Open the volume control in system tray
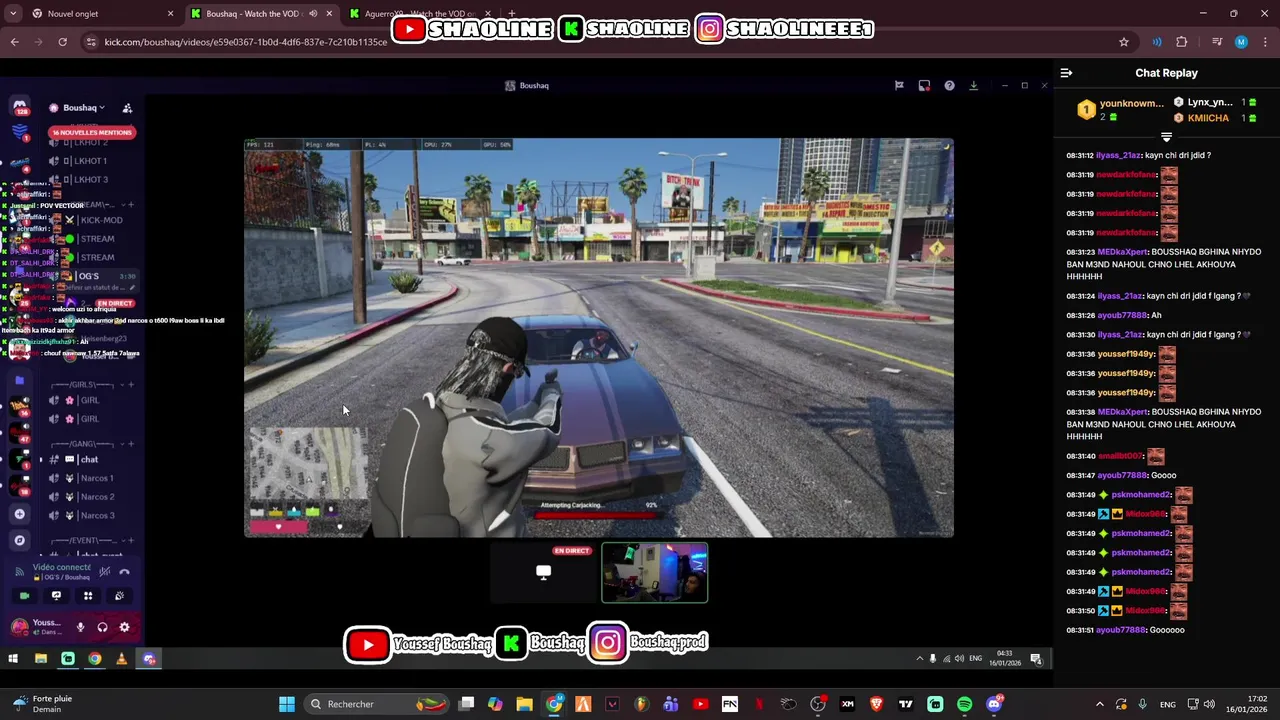This screenshot has width=1280, height=720. (1209, 704)
